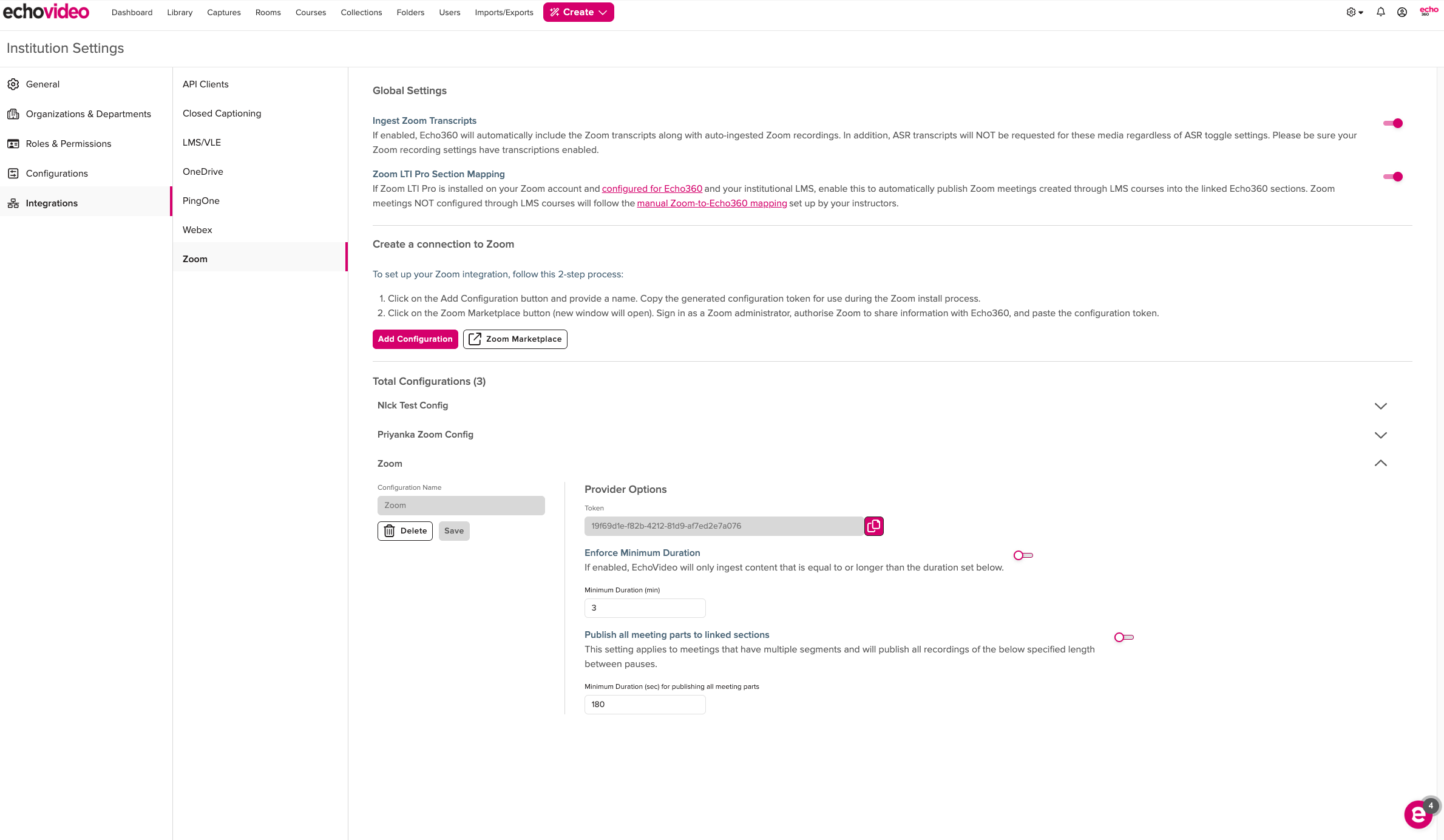This screenshot has width=1444, height=840.
Task: Navigate to Rooms
Action: point(268,12)
